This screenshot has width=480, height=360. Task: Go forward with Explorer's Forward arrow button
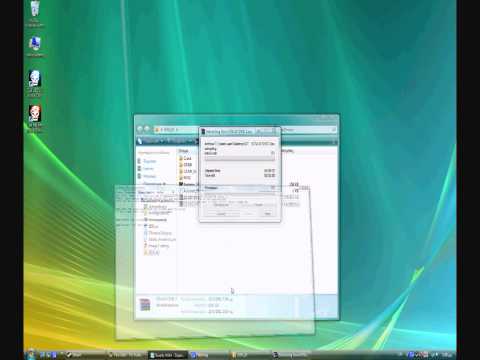(147, 129)
